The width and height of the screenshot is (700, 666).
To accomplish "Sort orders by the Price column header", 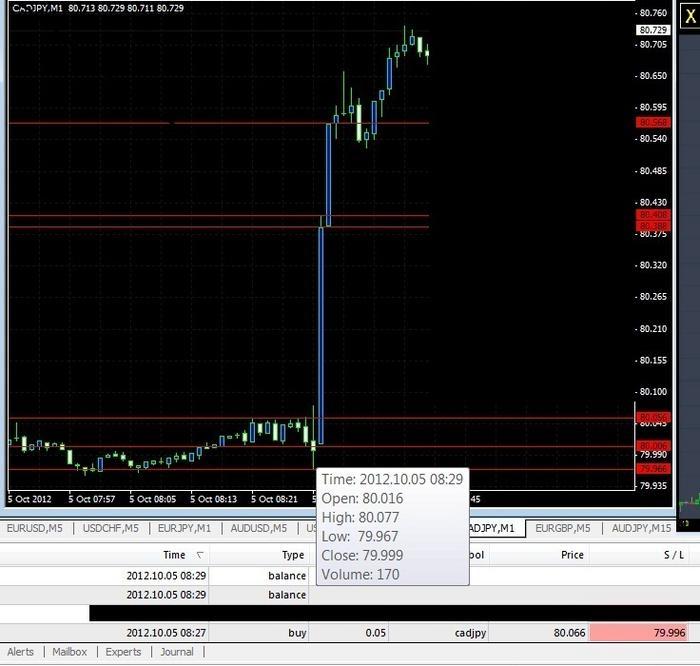I will tap(572, 555).
